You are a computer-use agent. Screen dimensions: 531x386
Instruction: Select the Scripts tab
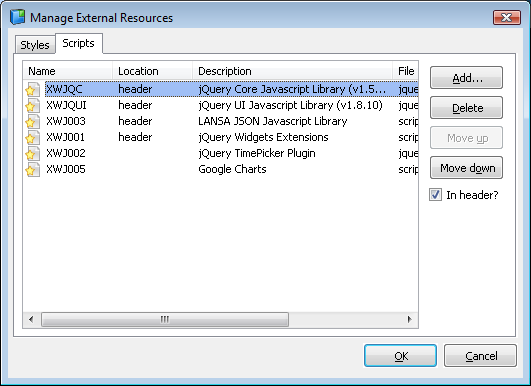tap(79, 43)
